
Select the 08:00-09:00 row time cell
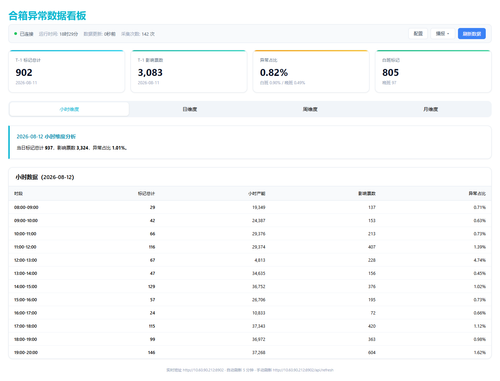pos(26,207)
